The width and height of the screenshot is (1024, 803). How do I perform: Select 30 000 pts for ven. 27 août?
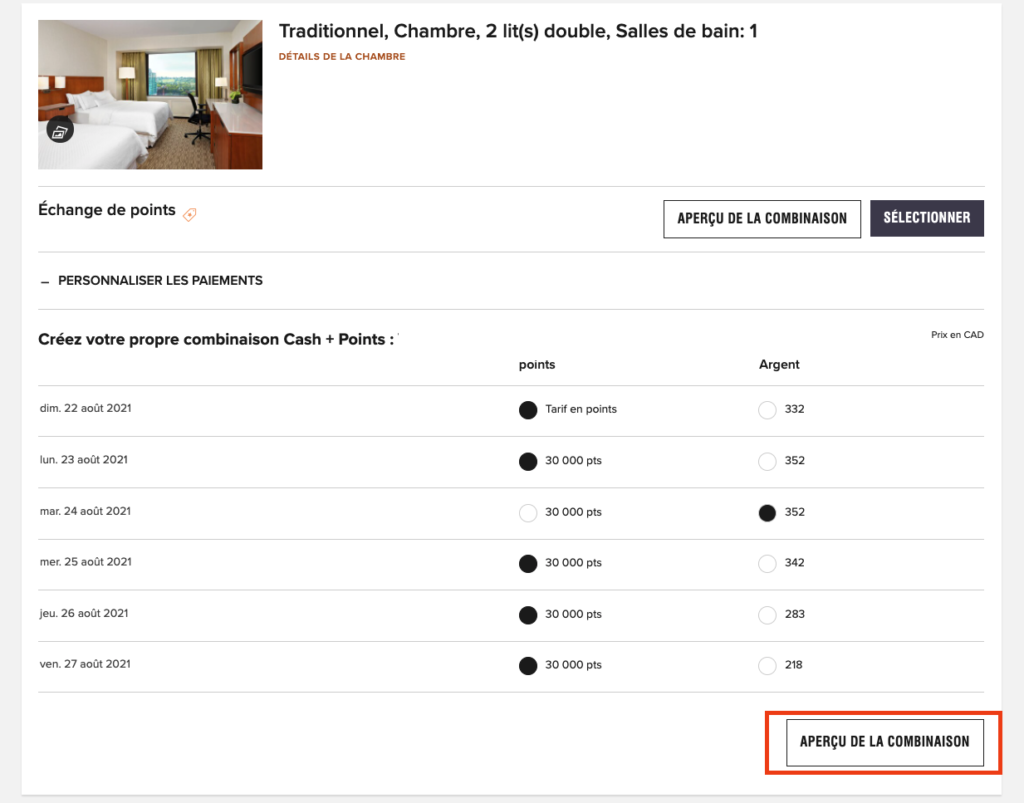point(528,665)
